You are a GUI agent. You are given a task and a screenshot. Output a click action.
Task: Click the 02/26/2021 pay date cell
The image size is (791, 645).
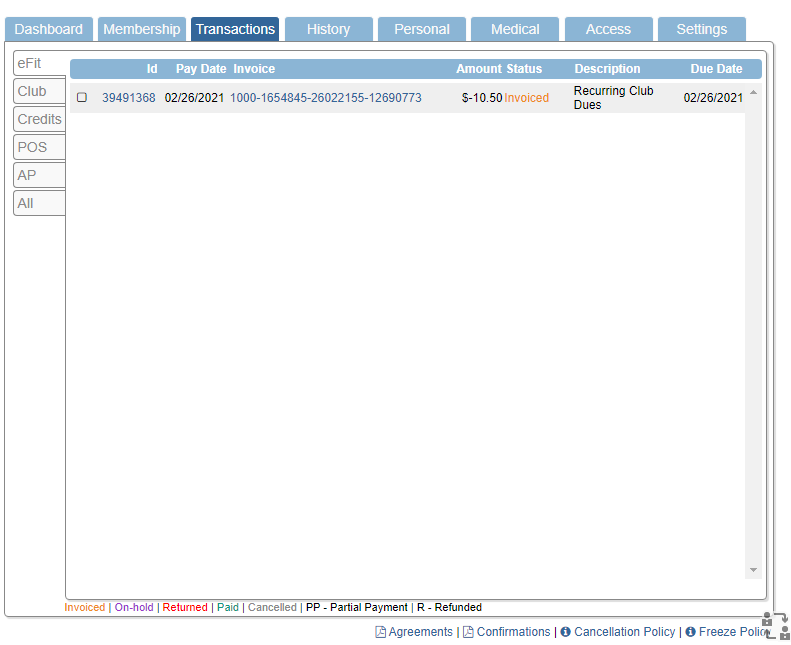click(x=194, y=98)
